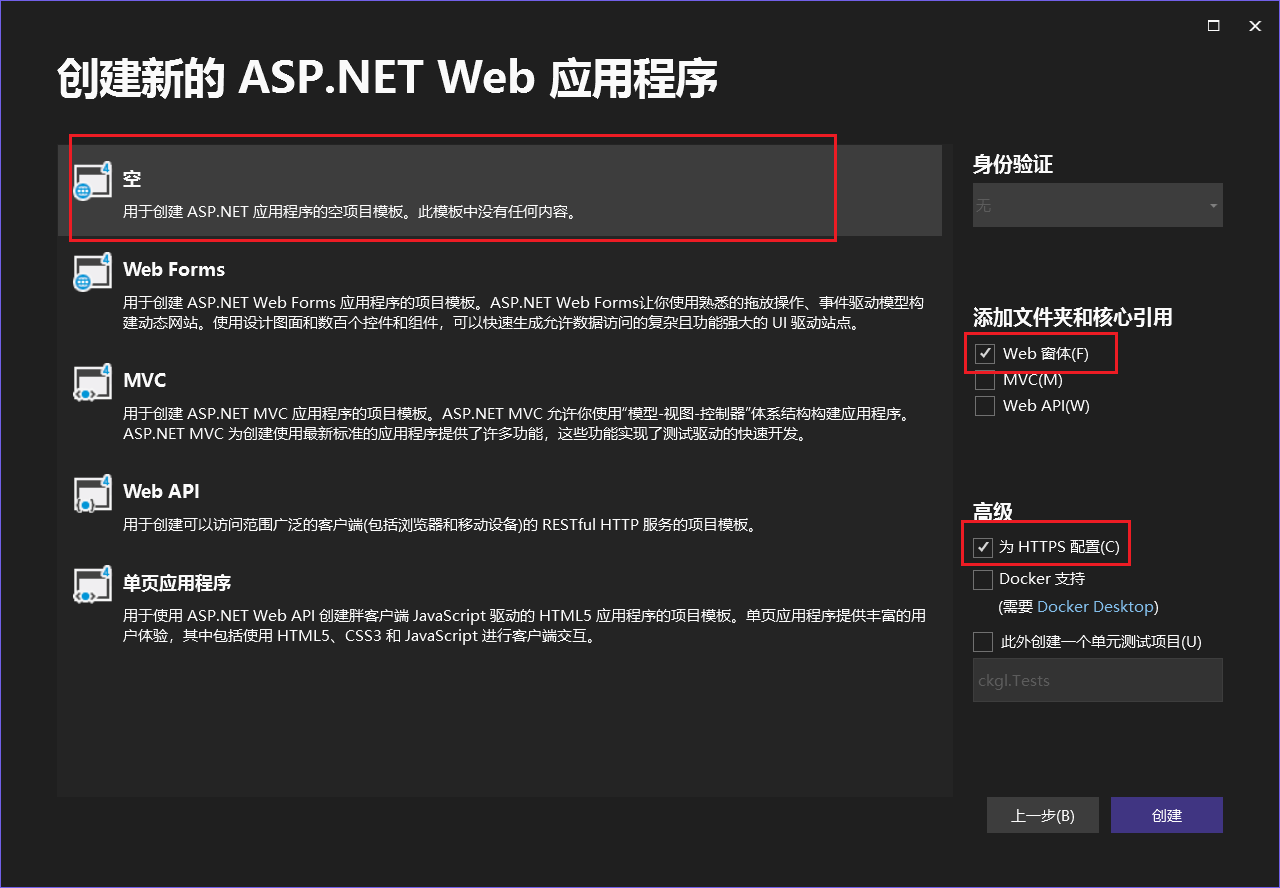
Task: Enable the Docker 支持 checkbox
Action: 983,579
